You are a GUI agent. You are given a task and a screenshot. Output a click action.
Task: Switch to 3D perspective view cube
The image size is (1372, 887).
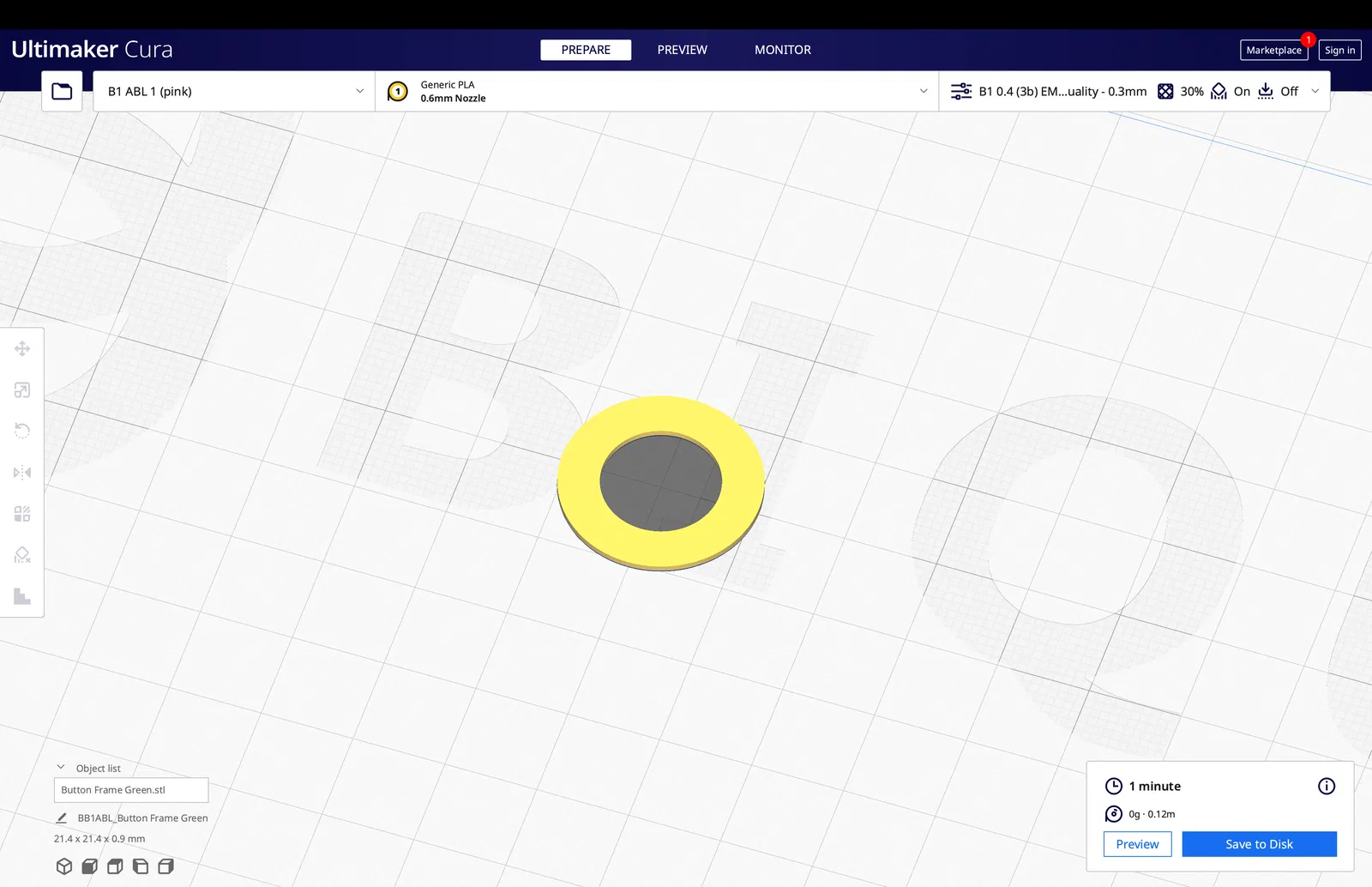[x=64, y=866]
